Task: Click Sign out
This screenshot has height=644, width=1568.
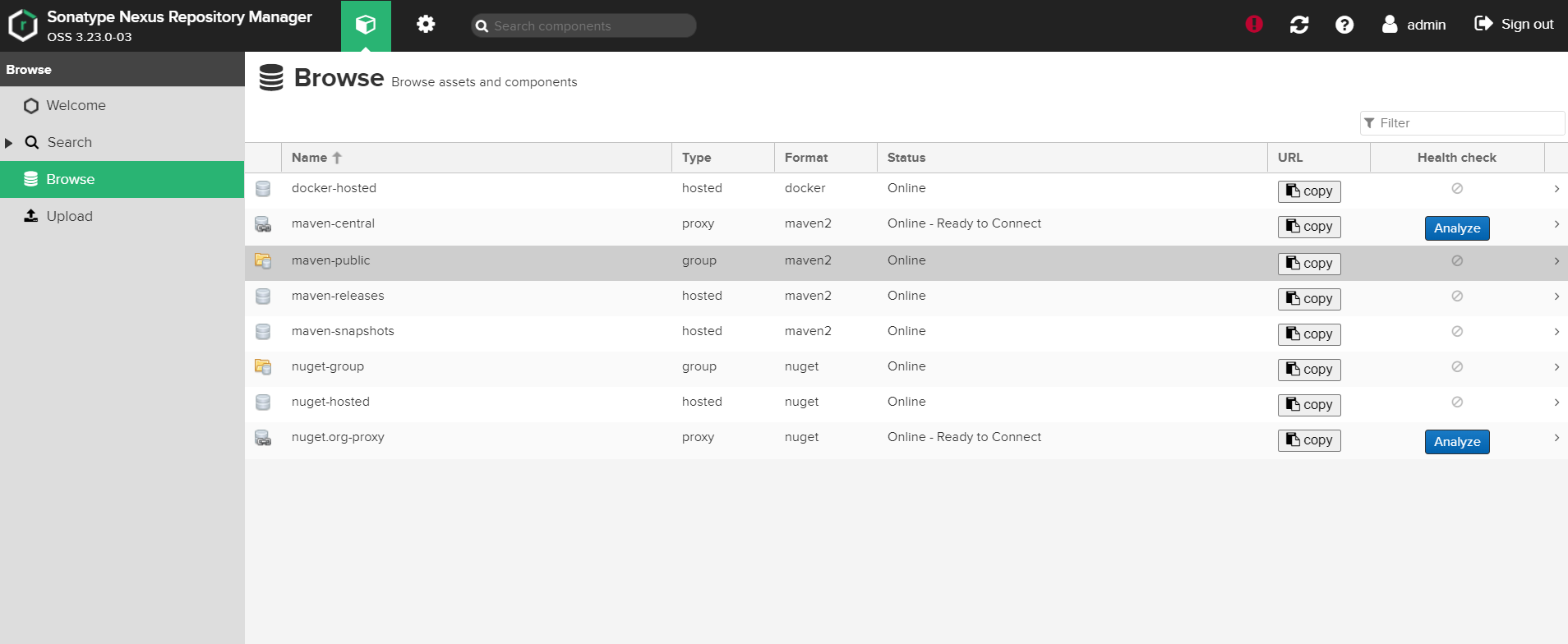Action: tap(1514, 25)
